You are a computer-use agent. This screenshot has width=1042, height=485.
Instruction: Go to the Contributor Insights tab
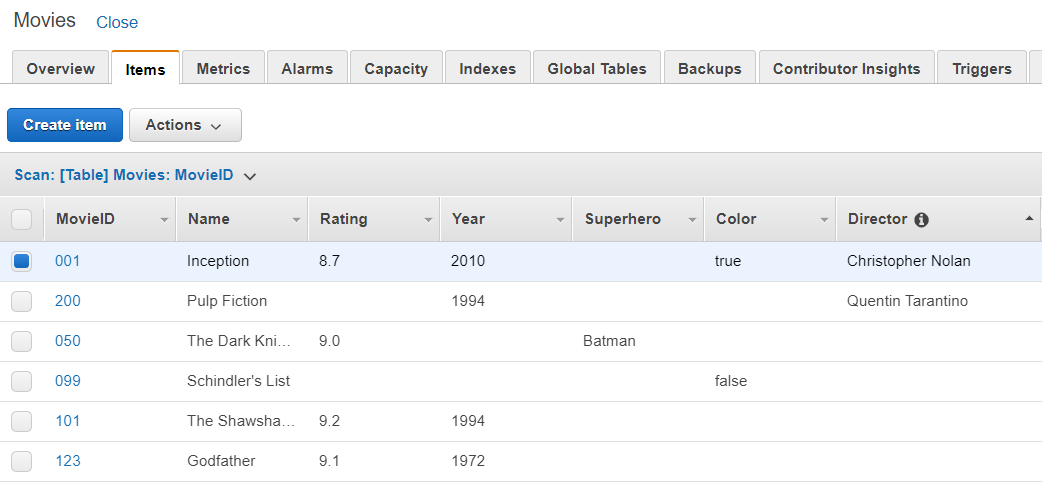point(846,69)
